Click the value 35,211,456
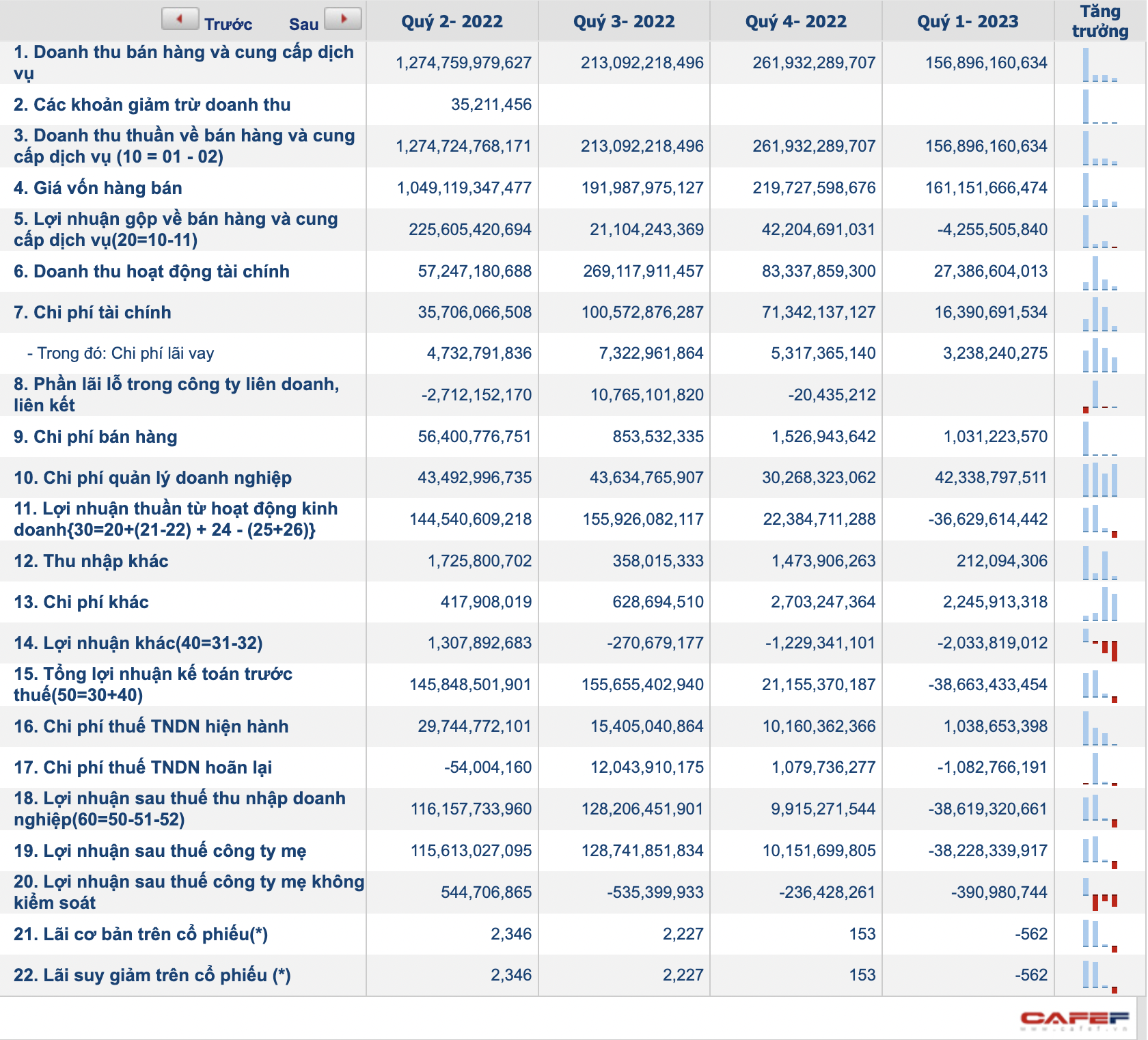Viewport: 1148px width, 1040px height. pos(491,105)
